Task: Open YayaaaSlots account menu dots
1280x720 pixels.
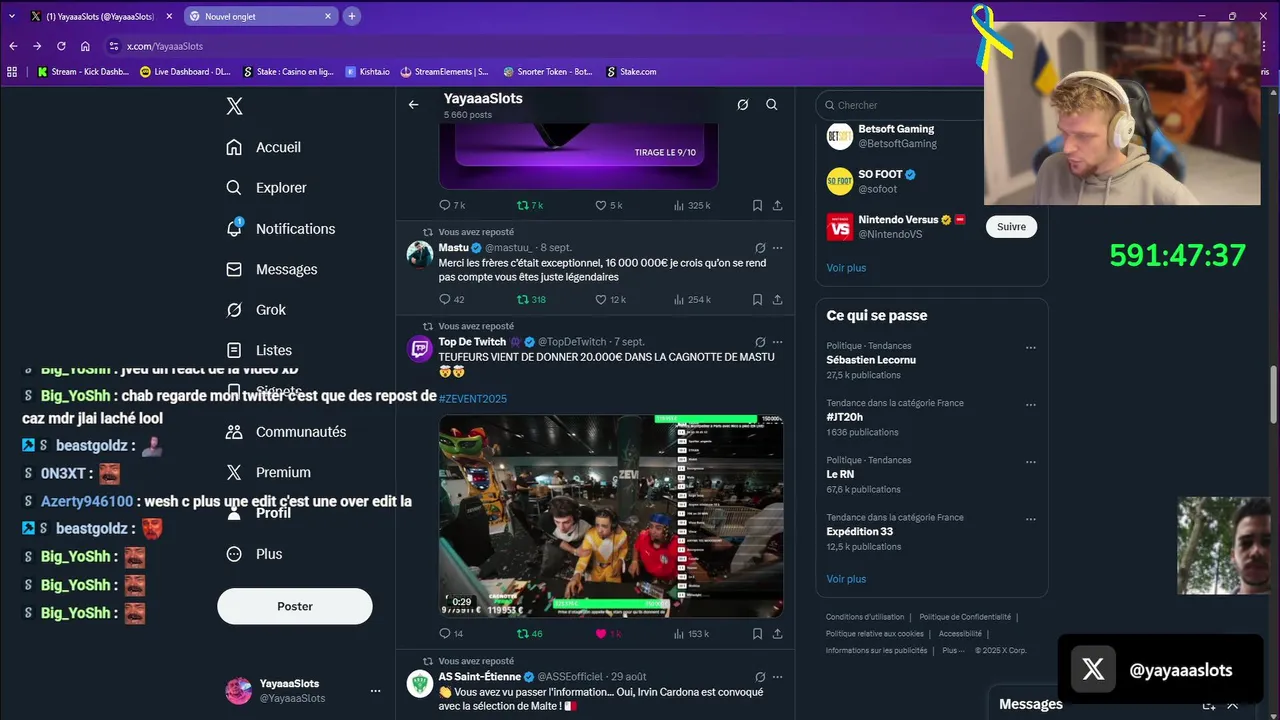Action: 375,691
